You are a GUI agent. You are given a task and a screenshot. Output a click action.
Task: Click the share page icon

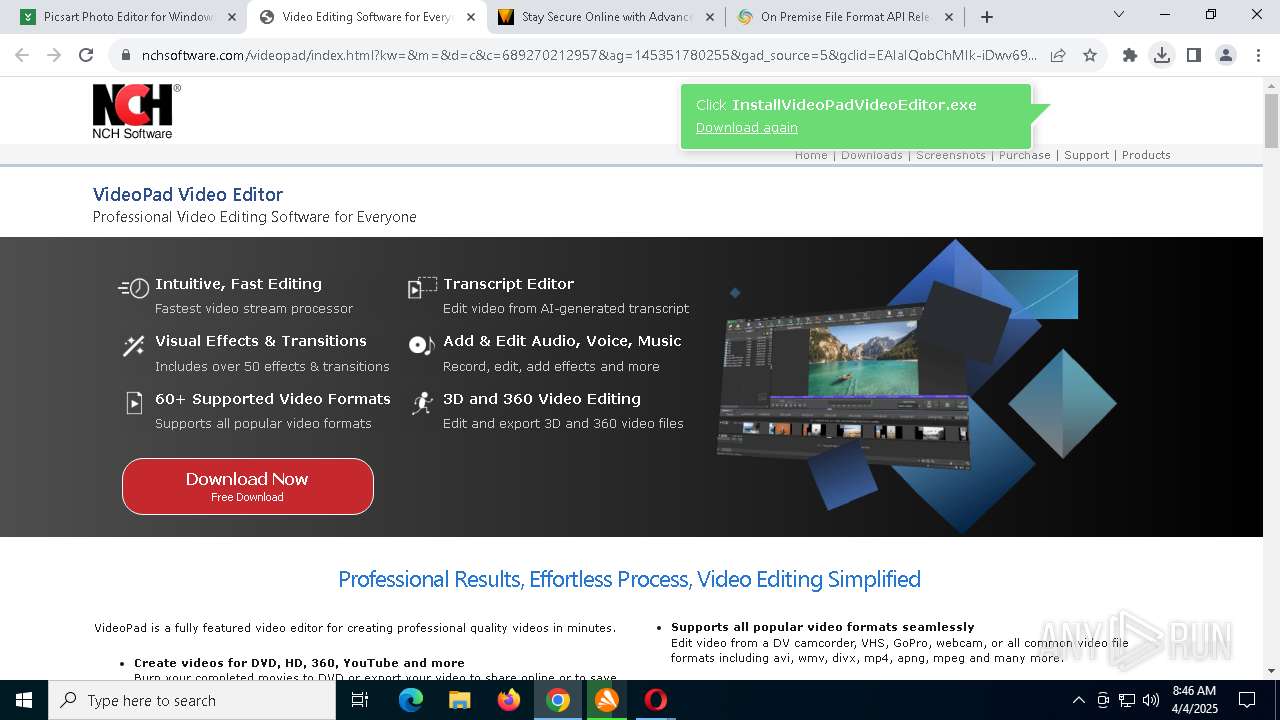click(x=1058, y=55)
